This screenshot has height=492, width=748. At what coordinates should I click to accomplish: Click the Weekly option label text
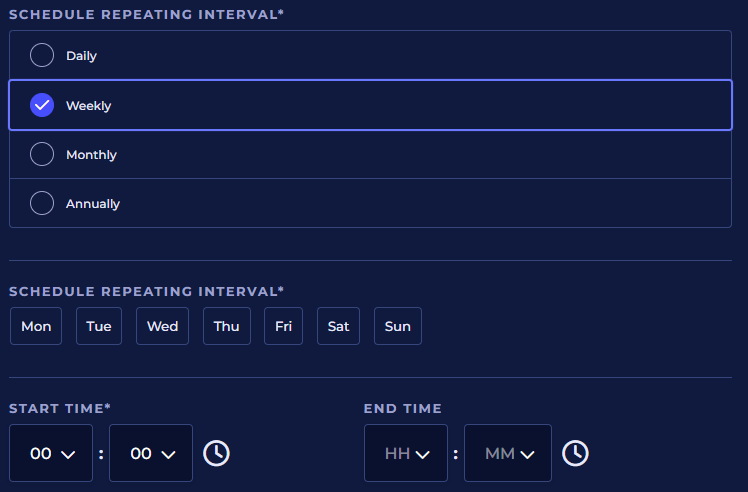click(x=89, y=105)
